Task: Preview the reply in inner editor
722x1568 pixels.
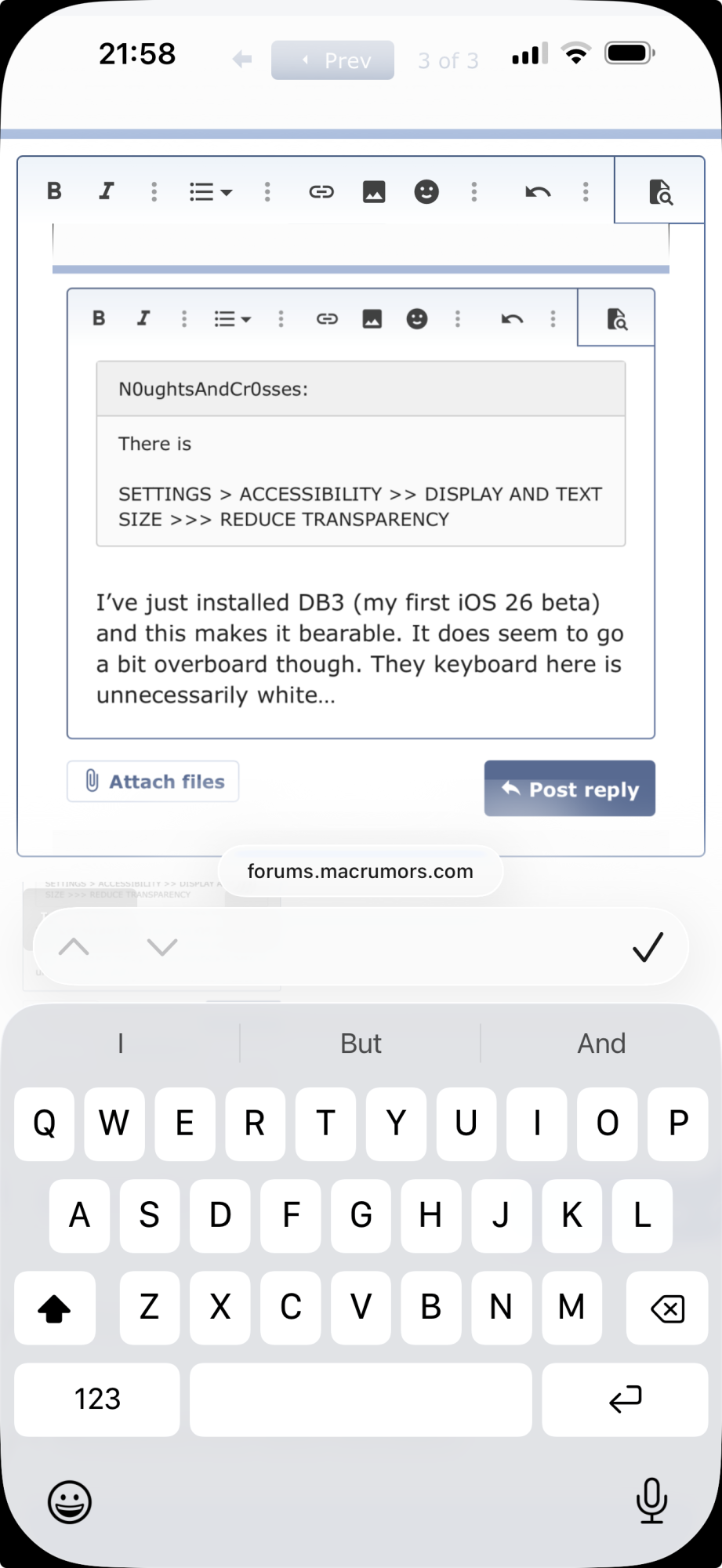Action: pos(617,319)
